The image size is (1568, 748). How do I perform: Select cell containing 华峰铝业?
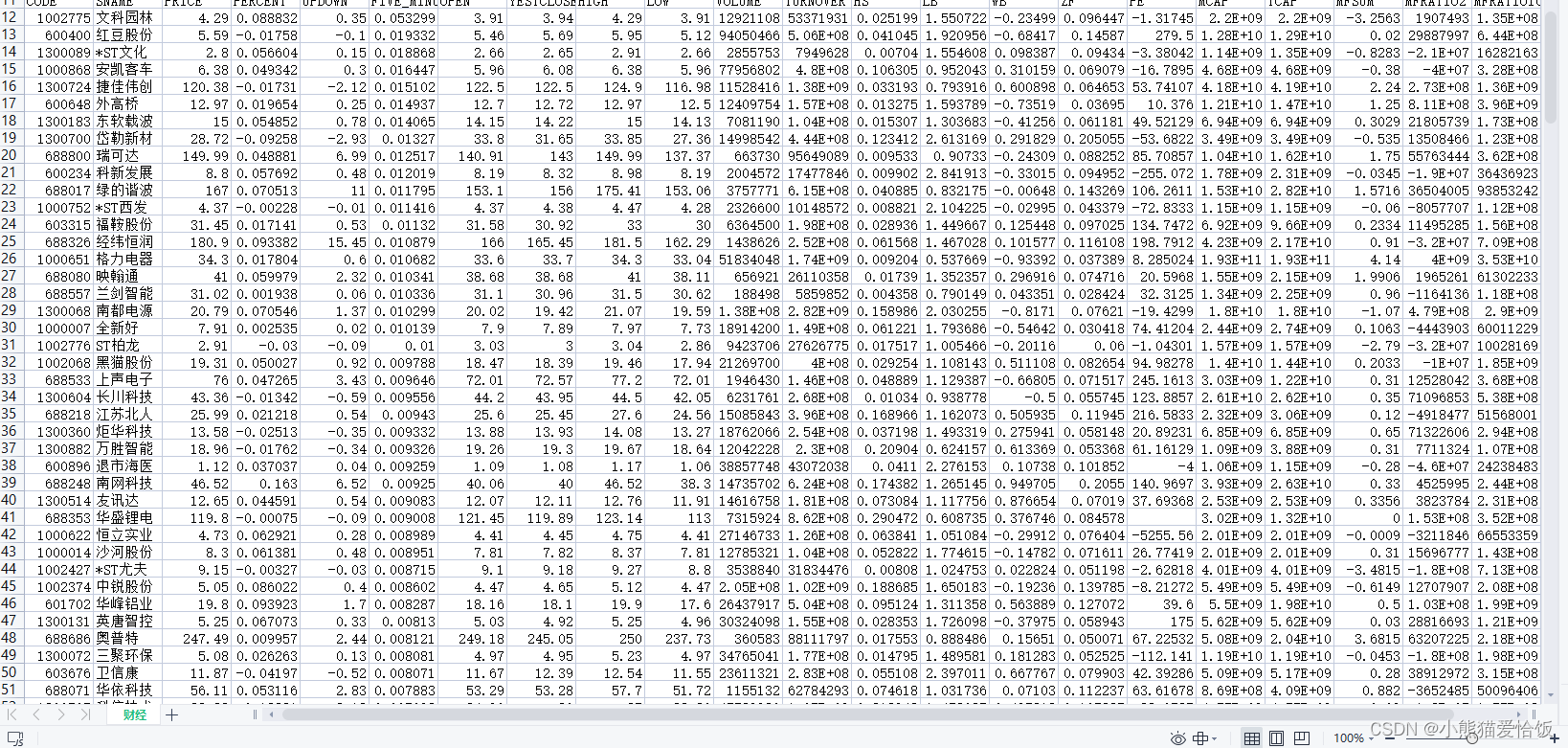pyautogui.click(x=127, y=603)
